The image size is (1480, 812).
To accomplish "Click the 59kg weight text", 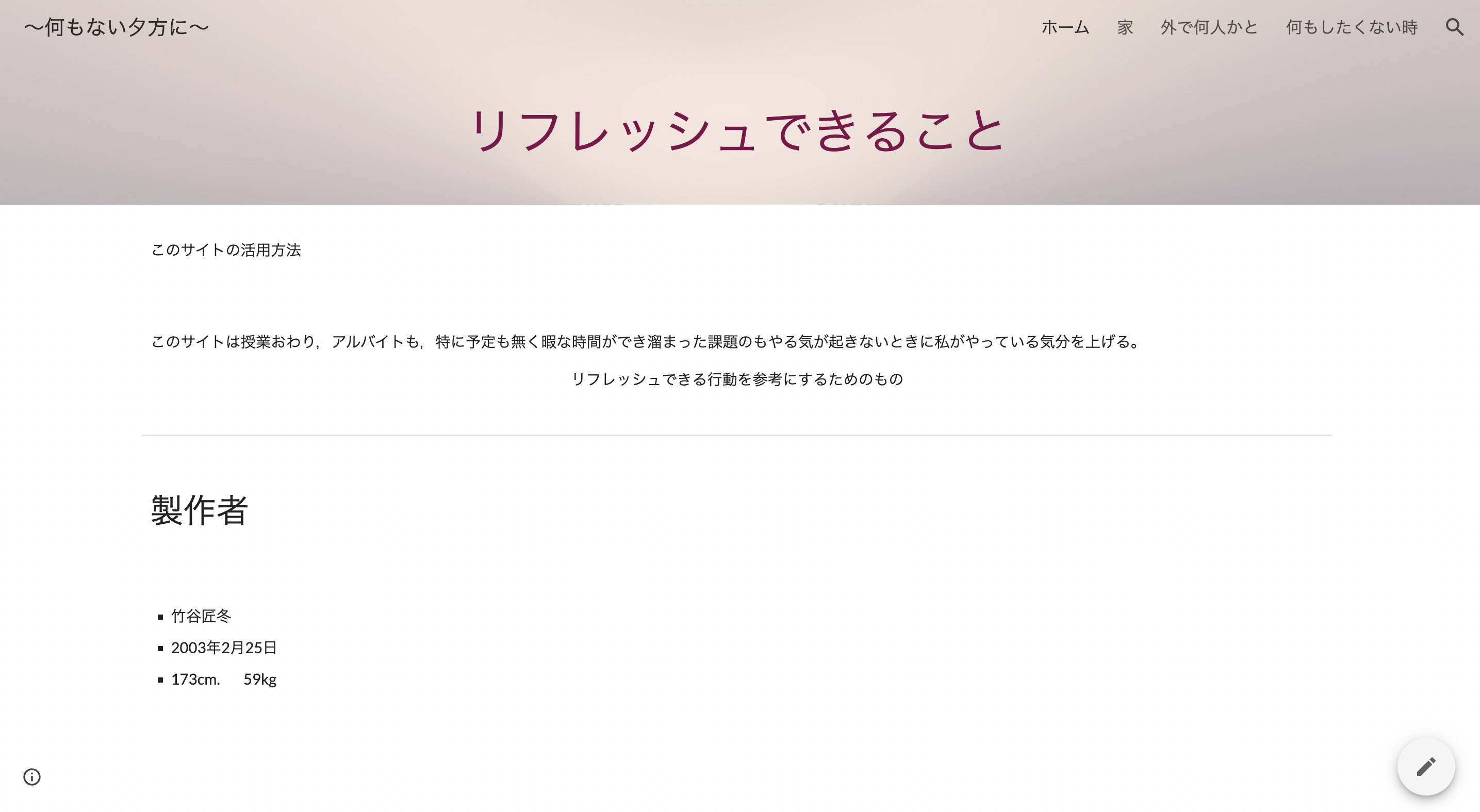I will [x=260, y=680].
